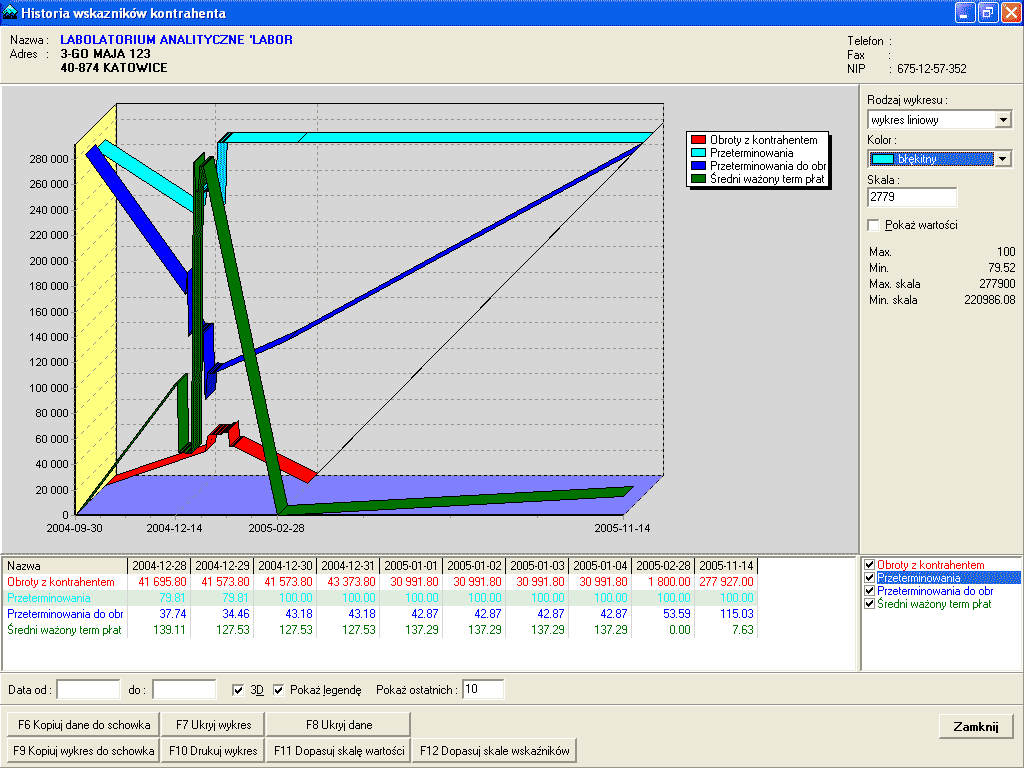Focus the Data od date field
Screen dimensions: 1024x768
[x=88, y=690]
